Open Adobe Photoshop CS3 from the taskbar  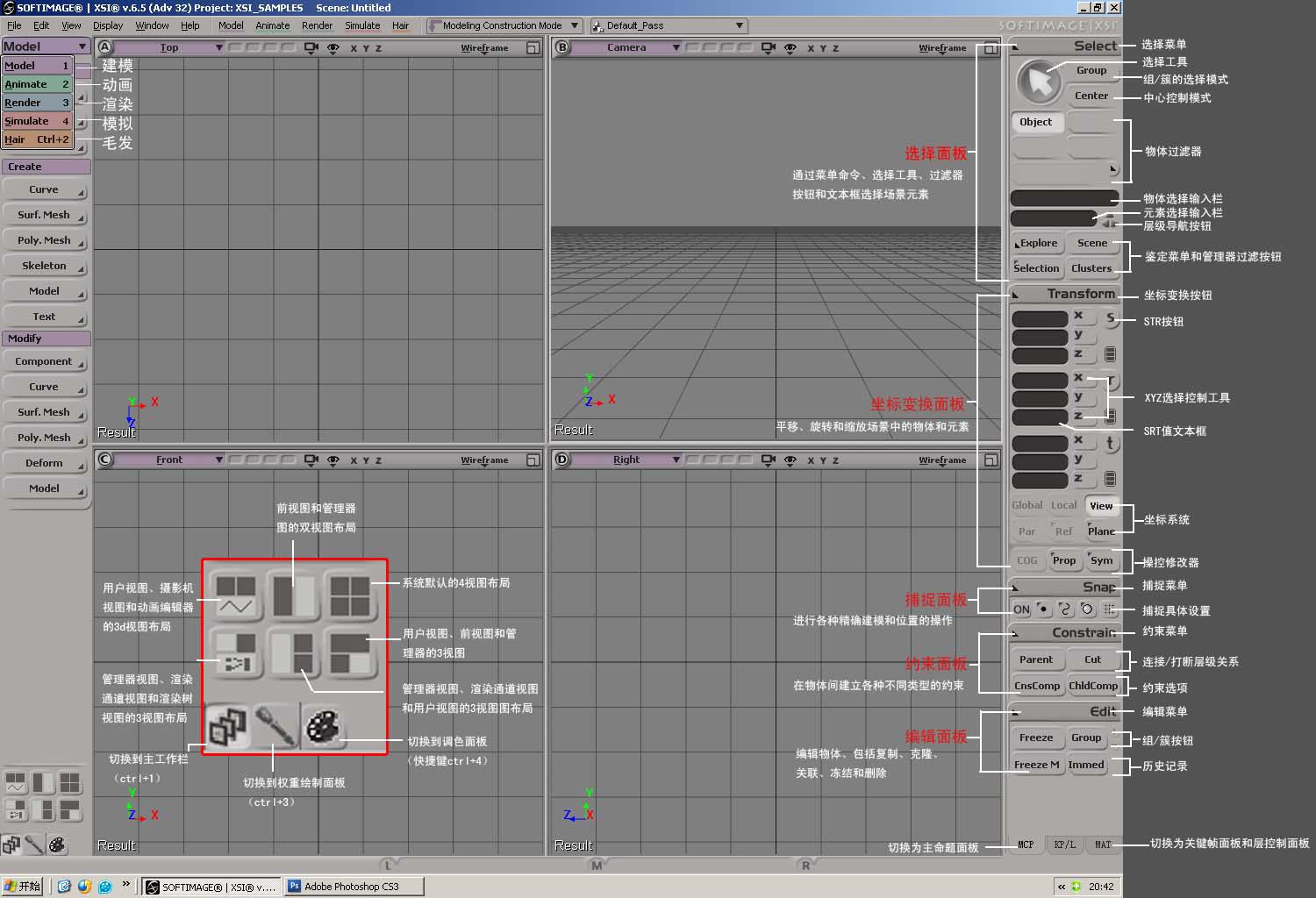354,887
